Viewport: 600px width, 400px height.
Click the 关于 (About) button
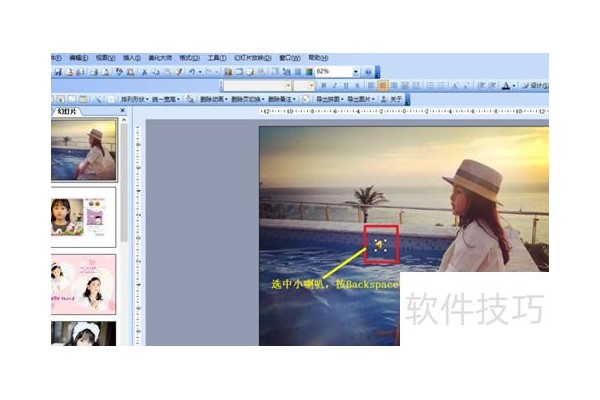point(395,99)
